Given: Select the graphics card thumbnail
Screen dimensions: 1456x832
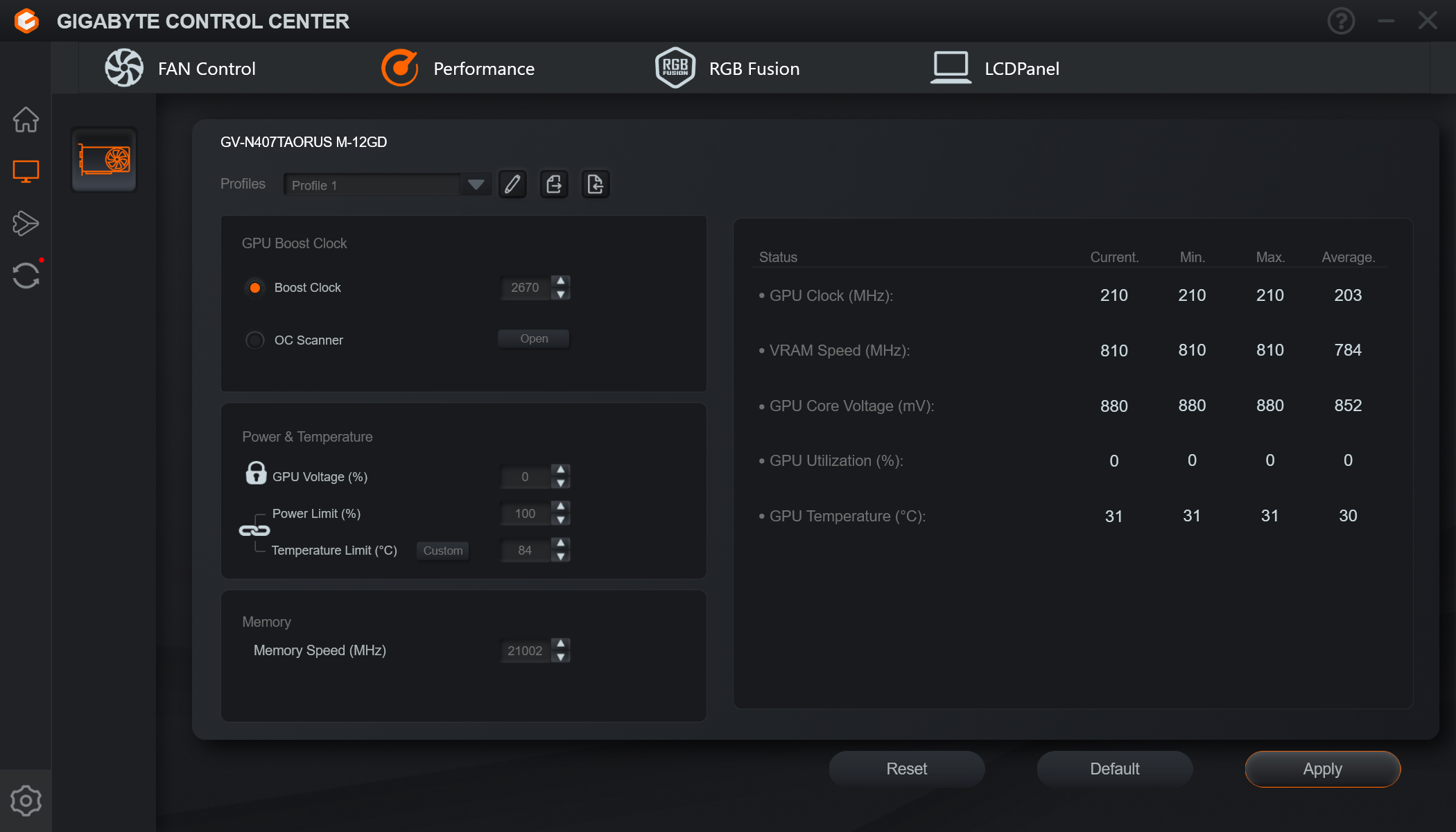Looking at the screenshot, I should (x=104, y=159).
